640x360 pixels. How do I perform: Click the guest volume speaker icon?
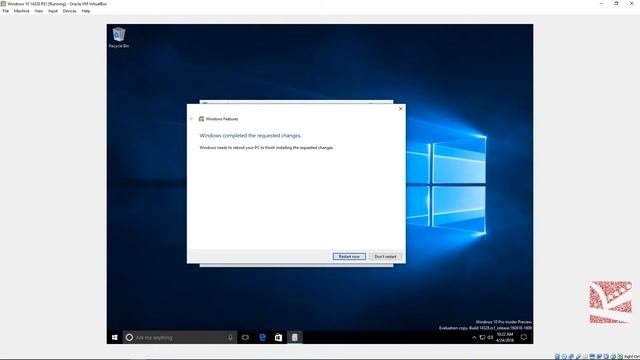point(490,338)
